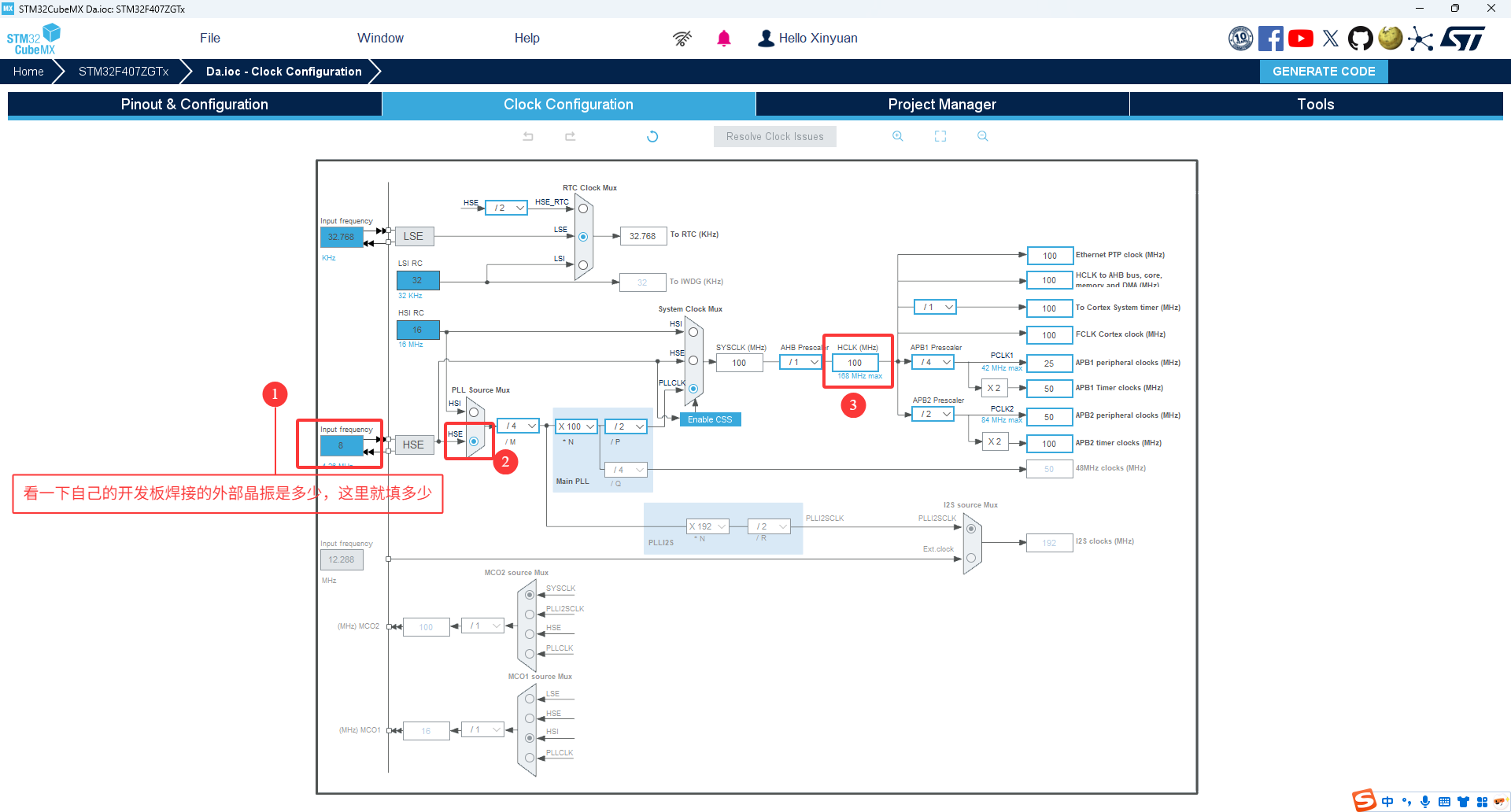Select Ext.clock in I2S source Mux
This screenshot has height=812, width=1511.
point(971,558)
